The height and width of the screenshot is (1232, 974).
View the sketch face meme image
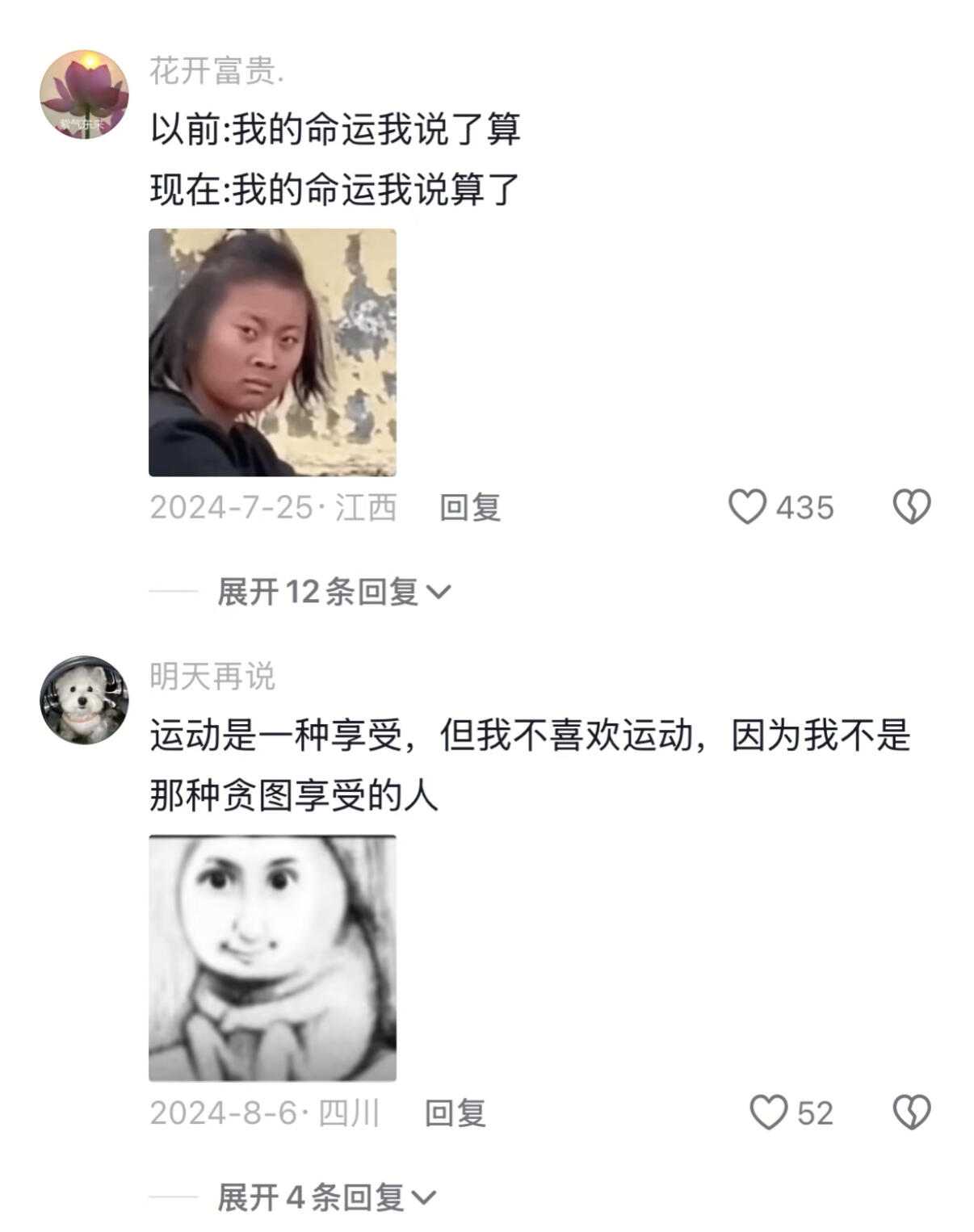[272, 958]
